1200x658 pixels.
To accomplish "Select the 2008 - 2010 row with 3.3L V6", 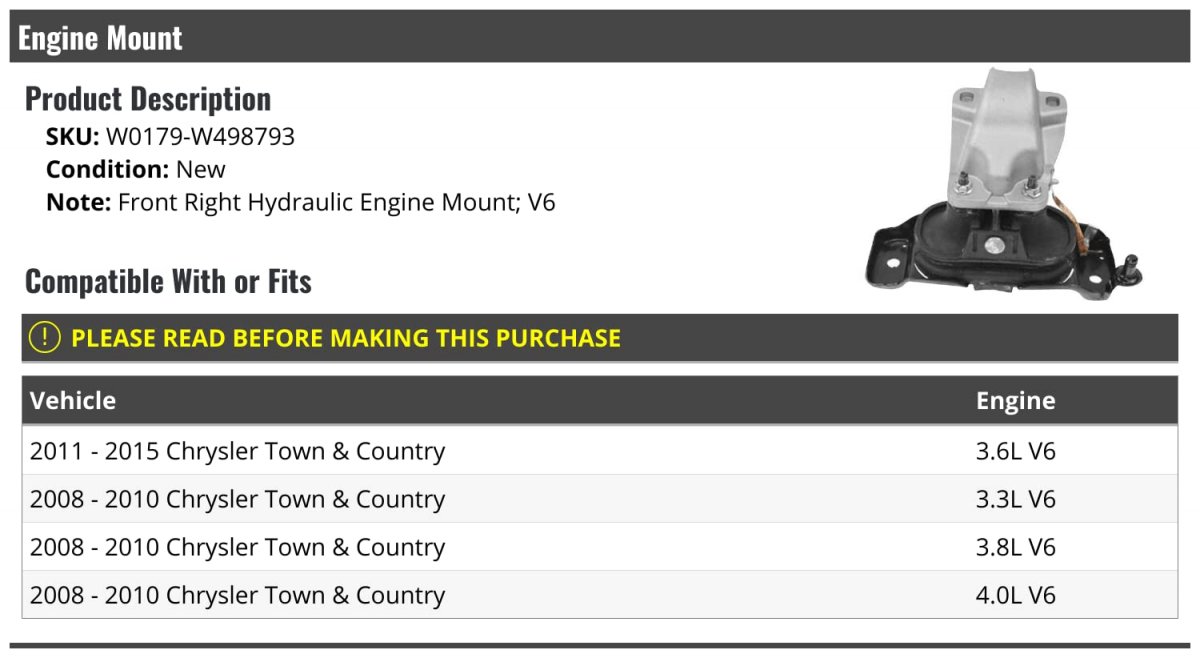I will click(600, 499).
